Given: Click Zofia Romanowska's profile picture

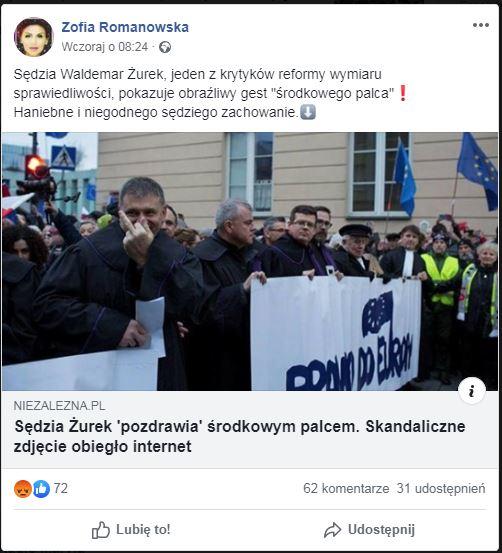Looking at the screenshot, I should 34,37.
